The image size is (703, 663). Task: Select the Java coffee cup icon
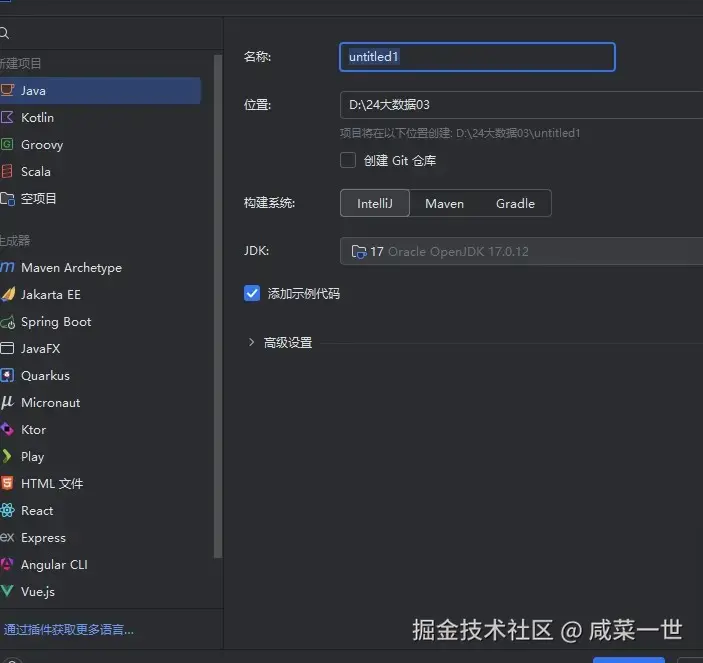pos(7,90)
